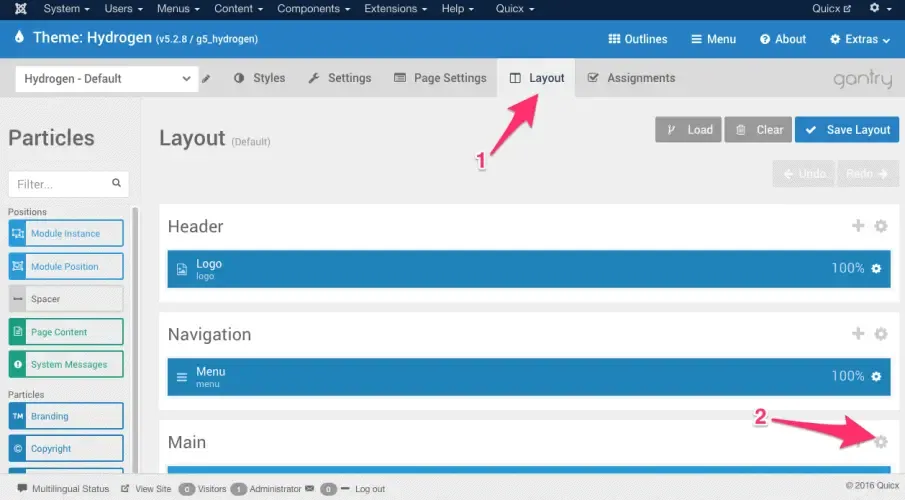Open Navigation section settings gear
Viewport: 905px width, 500px height.
(880, 334)
